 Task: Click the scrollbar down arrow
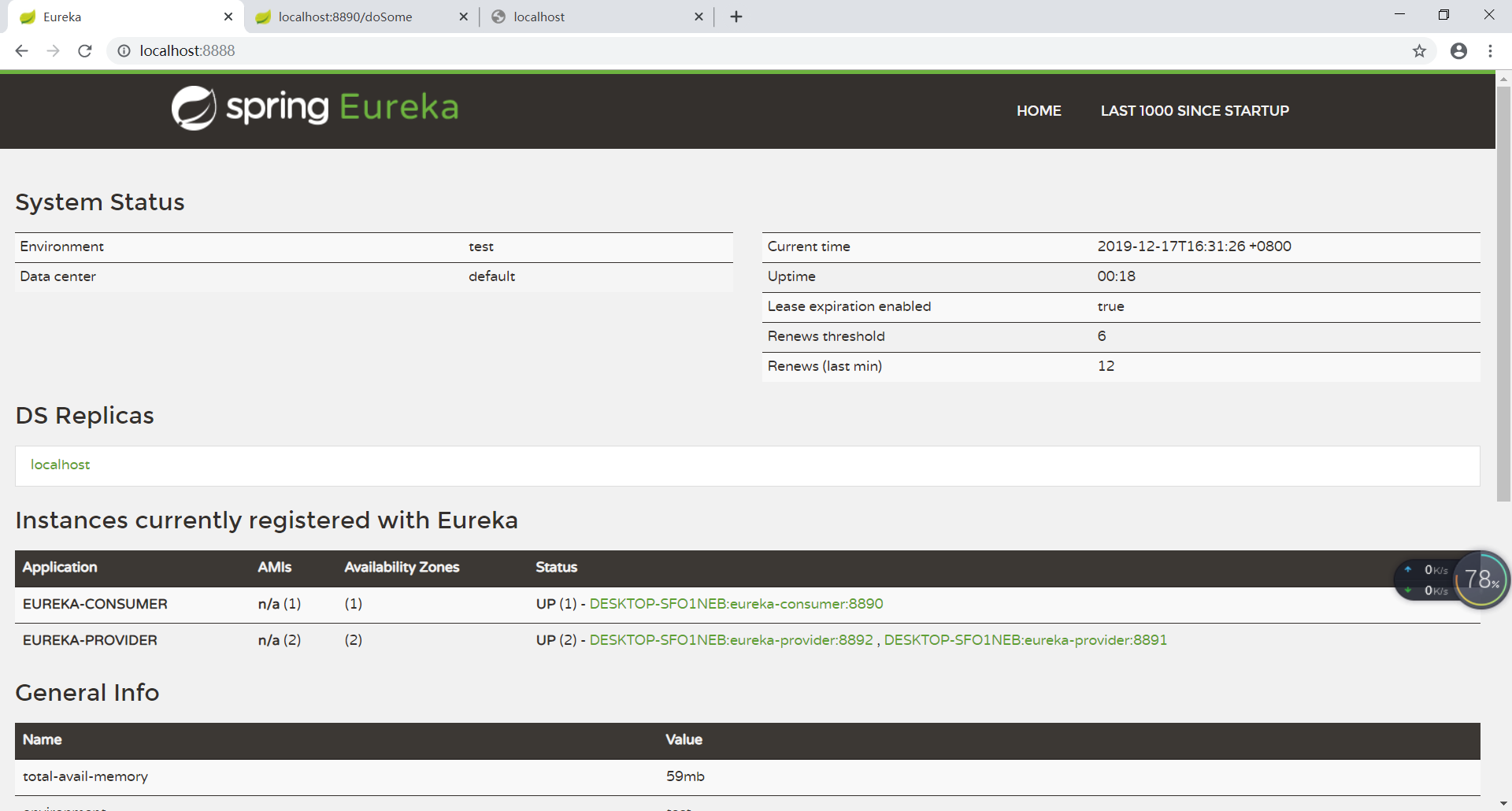pyautogui.click(x=1503, y=803)
